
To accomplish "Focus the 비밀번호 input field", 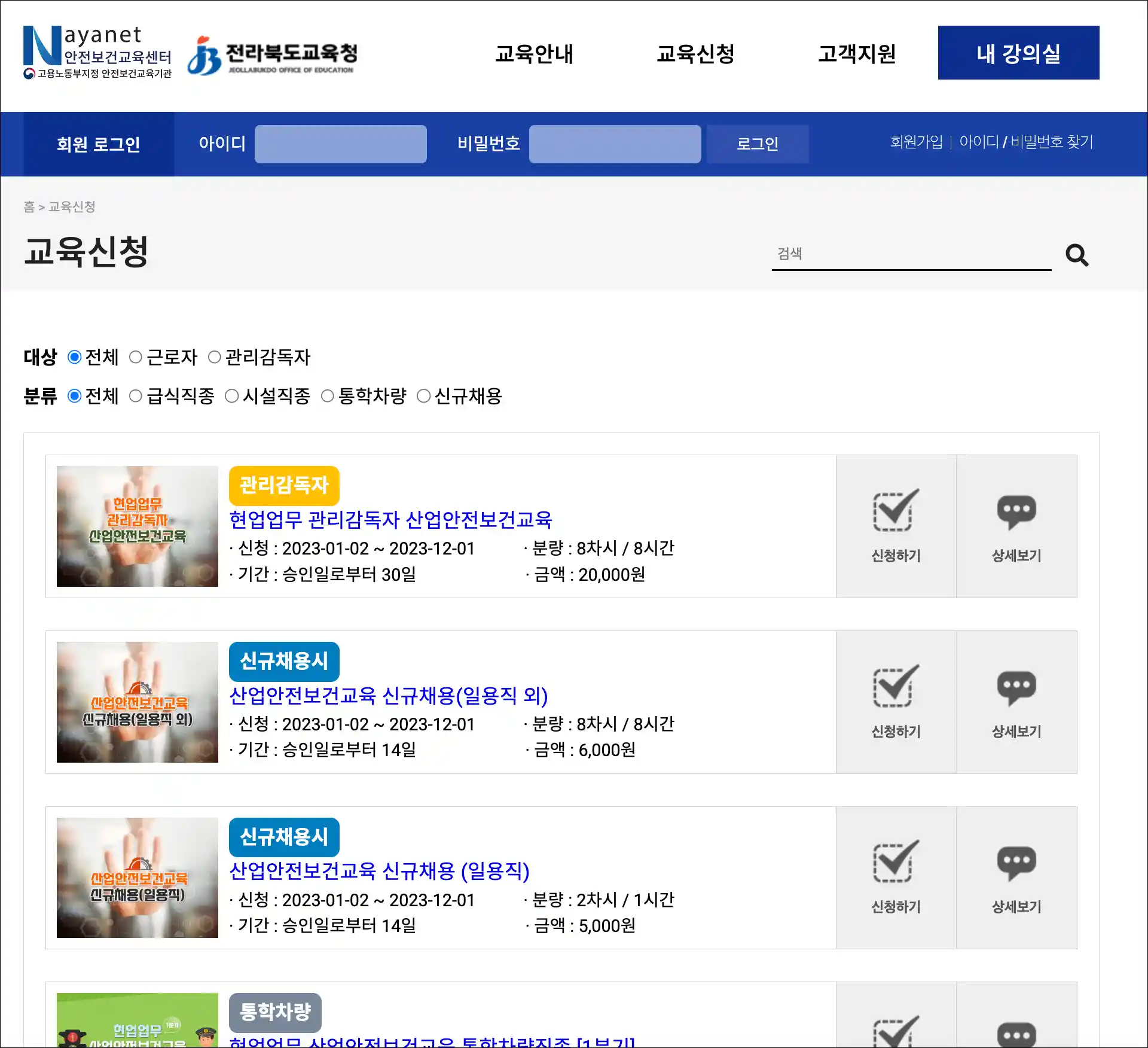I will [x=615, y=144].
